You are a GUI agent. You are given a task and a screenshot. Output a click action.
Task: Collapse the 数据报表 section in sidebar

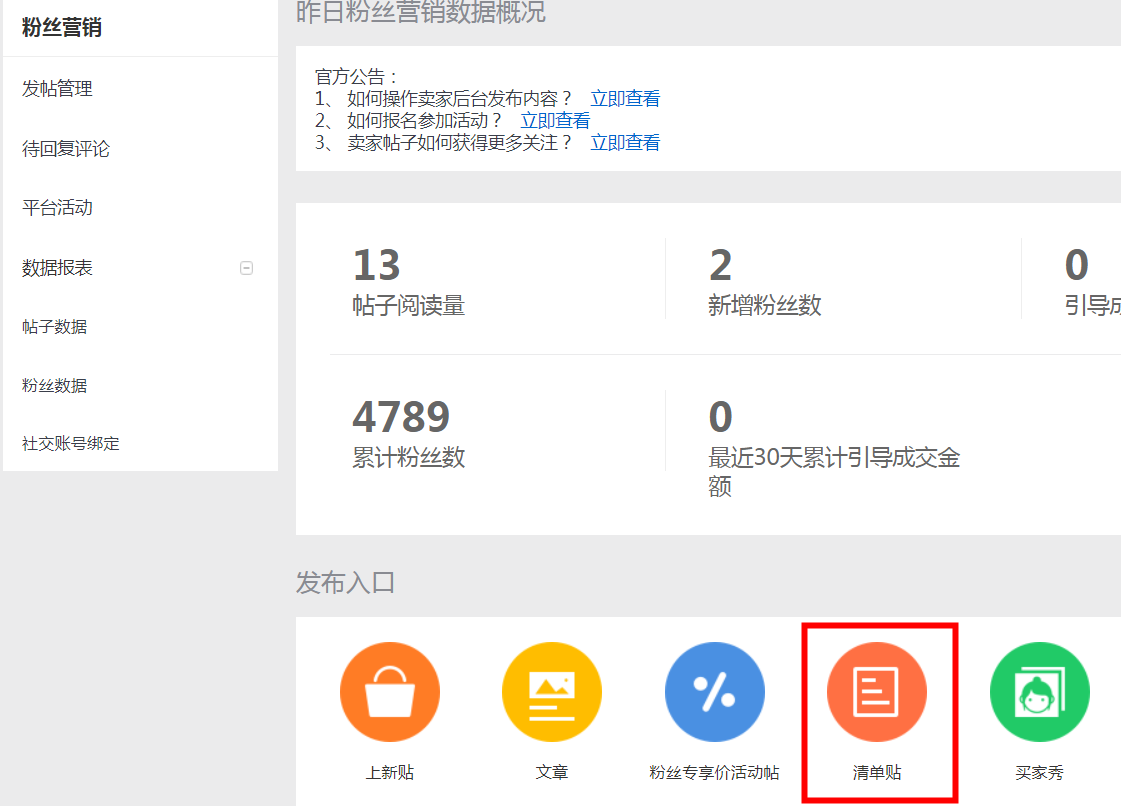pos(248,268)
